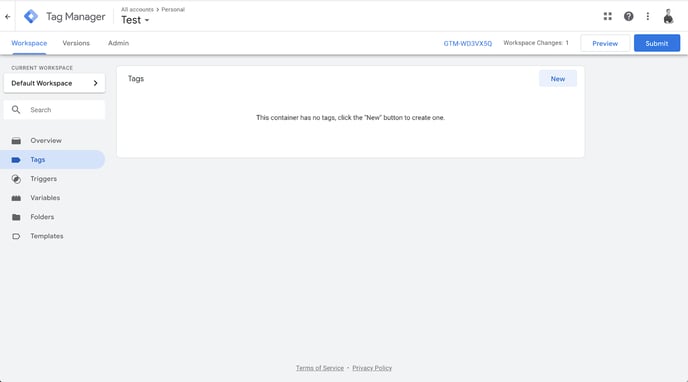The width and height of the screenshot is (688, 382).
Task: Click the Folders sidebar icon
Action: 16,217
